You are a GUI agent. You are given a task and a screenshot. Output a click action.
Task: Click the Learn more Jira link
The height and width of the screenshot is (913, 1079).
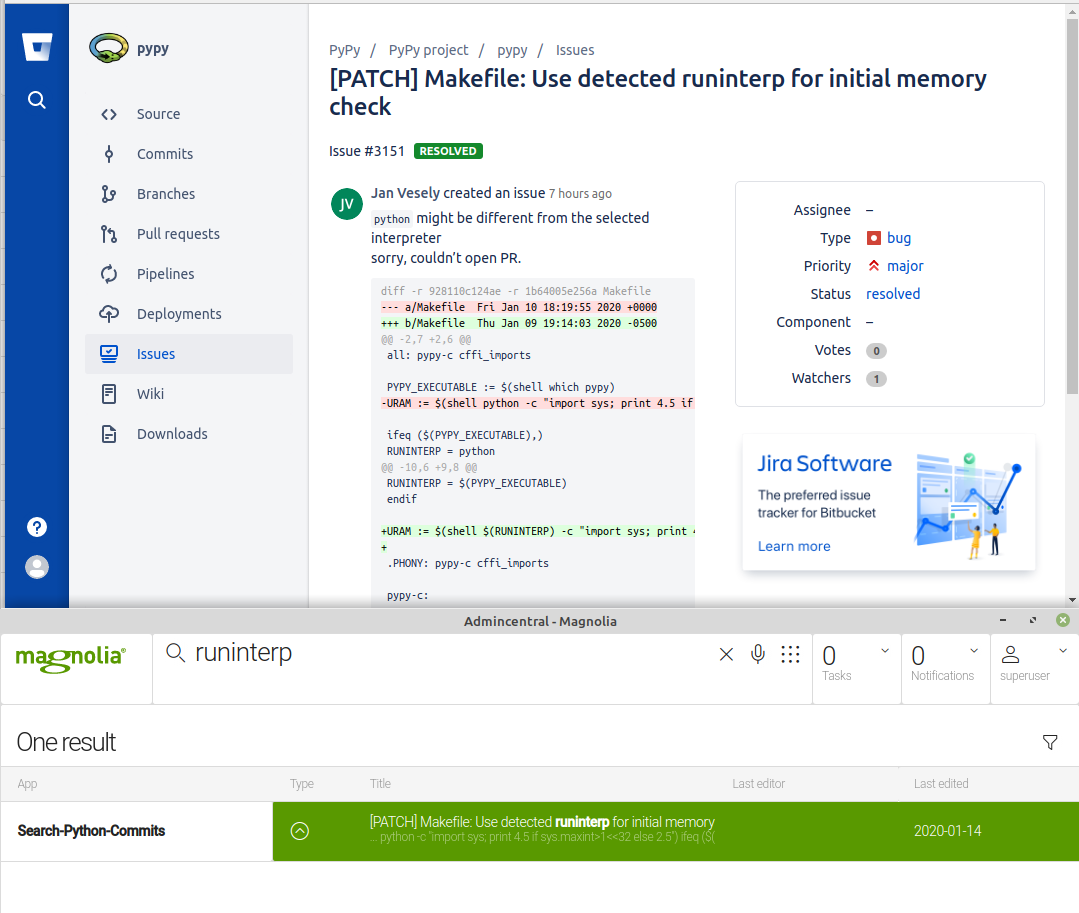tap(794, 546)
